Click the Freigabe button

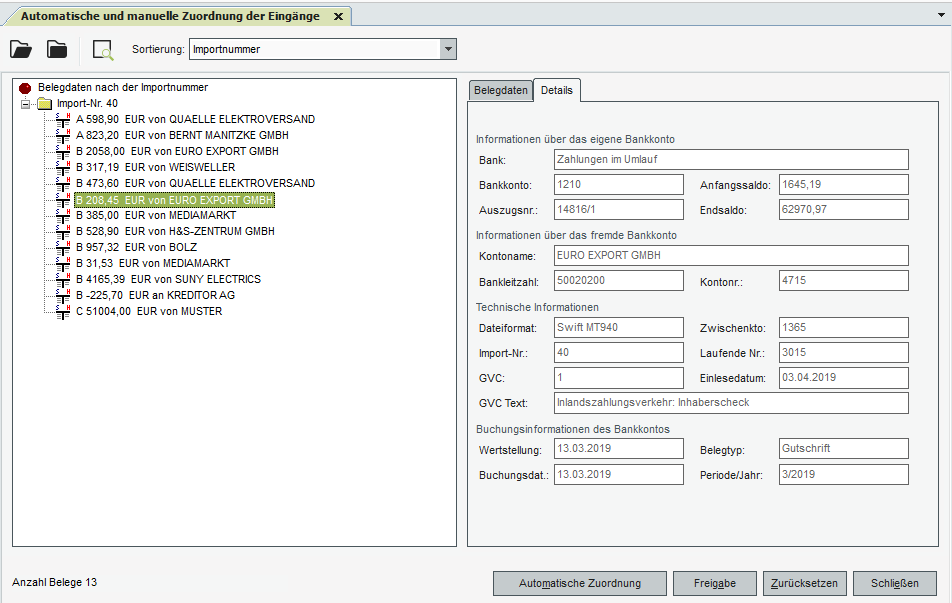(715, 584)
